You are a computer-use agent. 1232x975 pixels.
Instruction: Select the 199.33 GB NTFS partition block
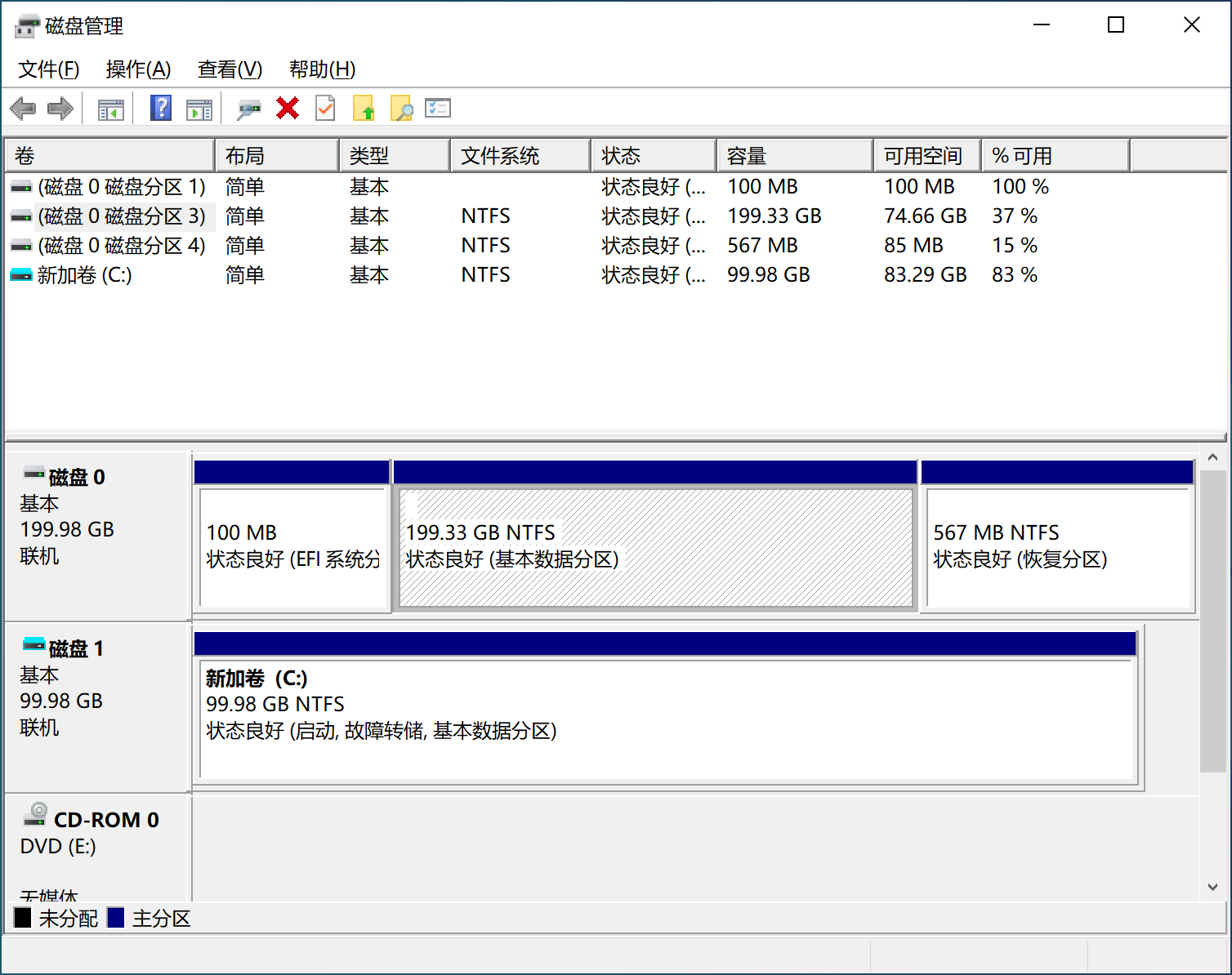[x=654, y=549]
